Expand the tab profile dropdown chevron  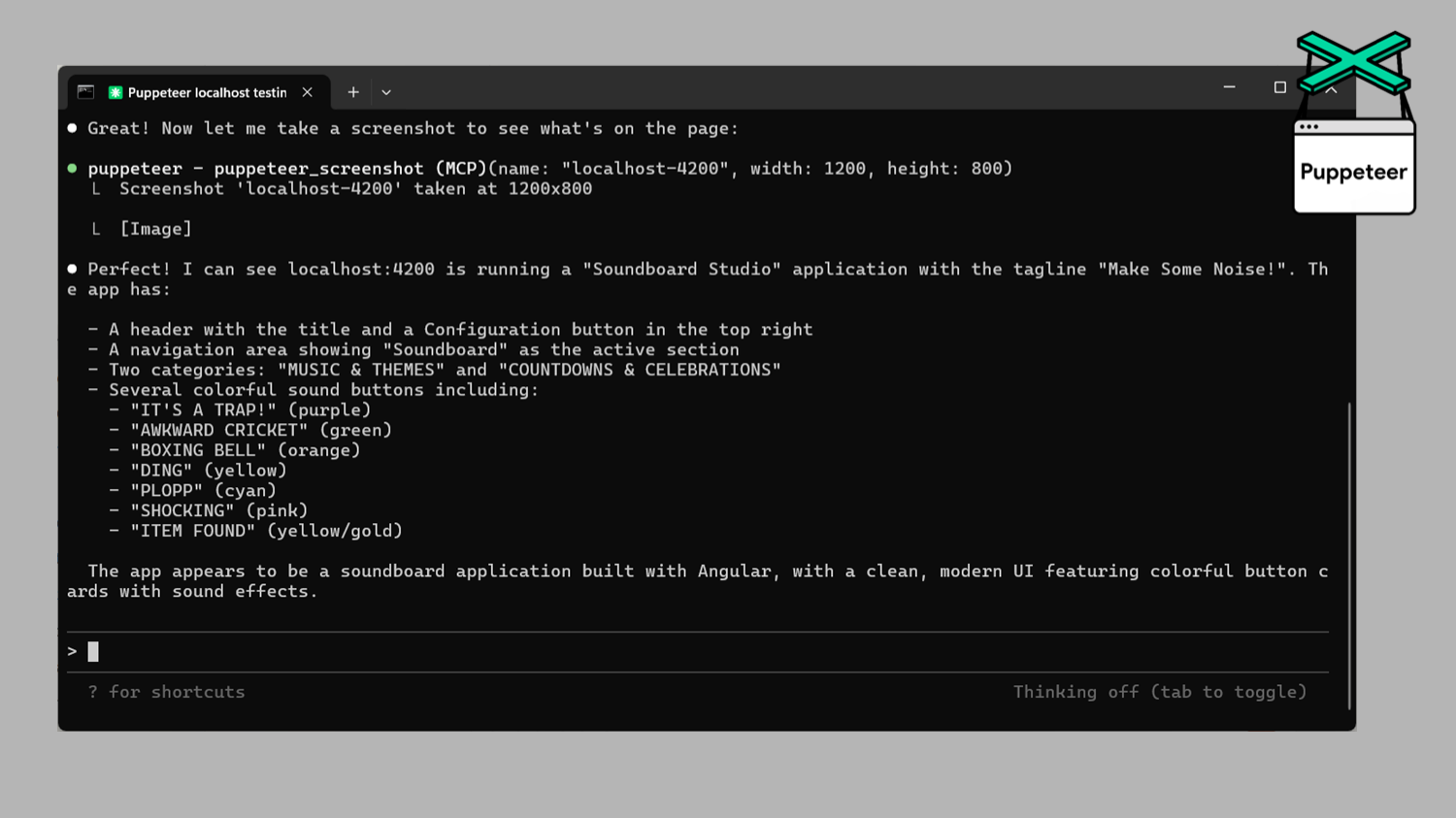point(386,92)
